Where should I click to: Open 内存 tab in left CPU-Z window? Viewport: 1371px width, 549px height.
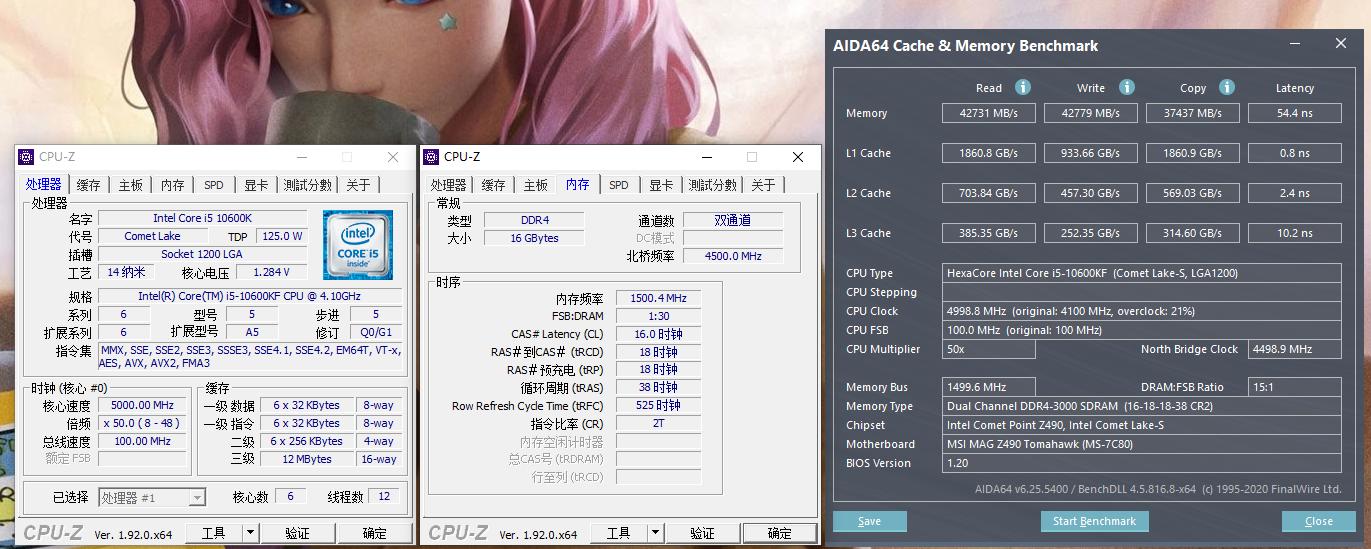pyautogui.click(x=173, y=185)
